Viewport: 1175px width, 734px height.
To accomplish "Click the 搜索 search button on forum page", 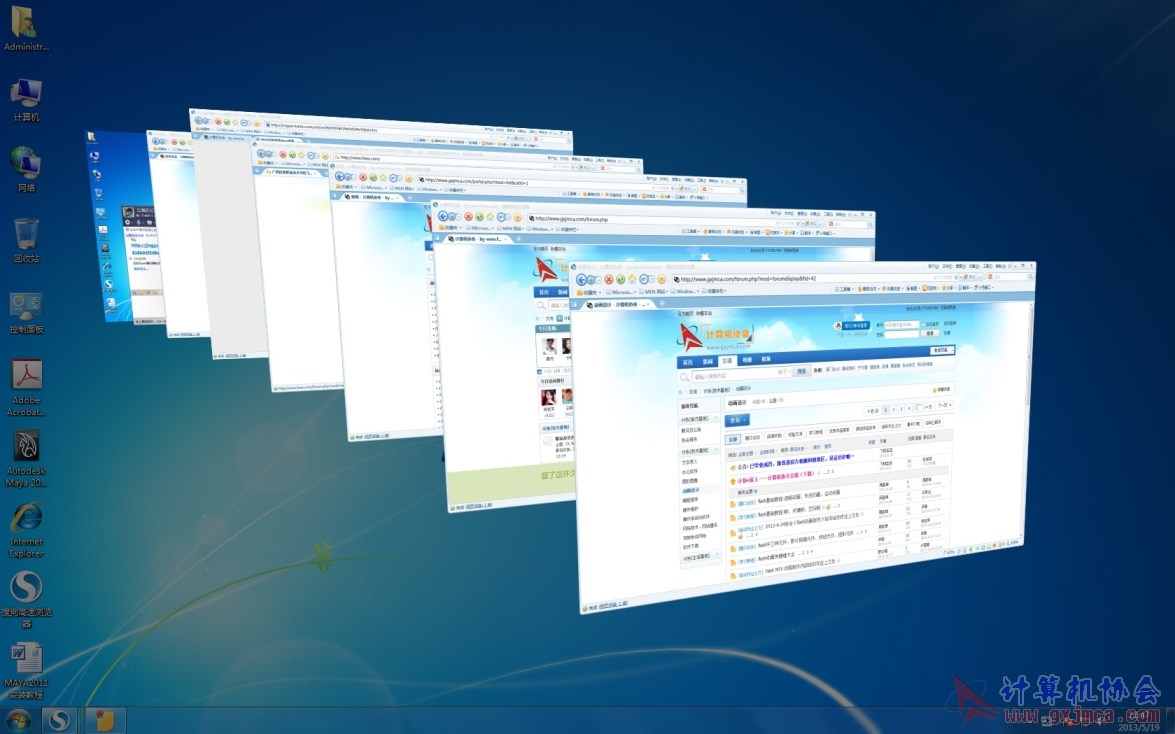I will pyautogui.click(x=802, y=371).
